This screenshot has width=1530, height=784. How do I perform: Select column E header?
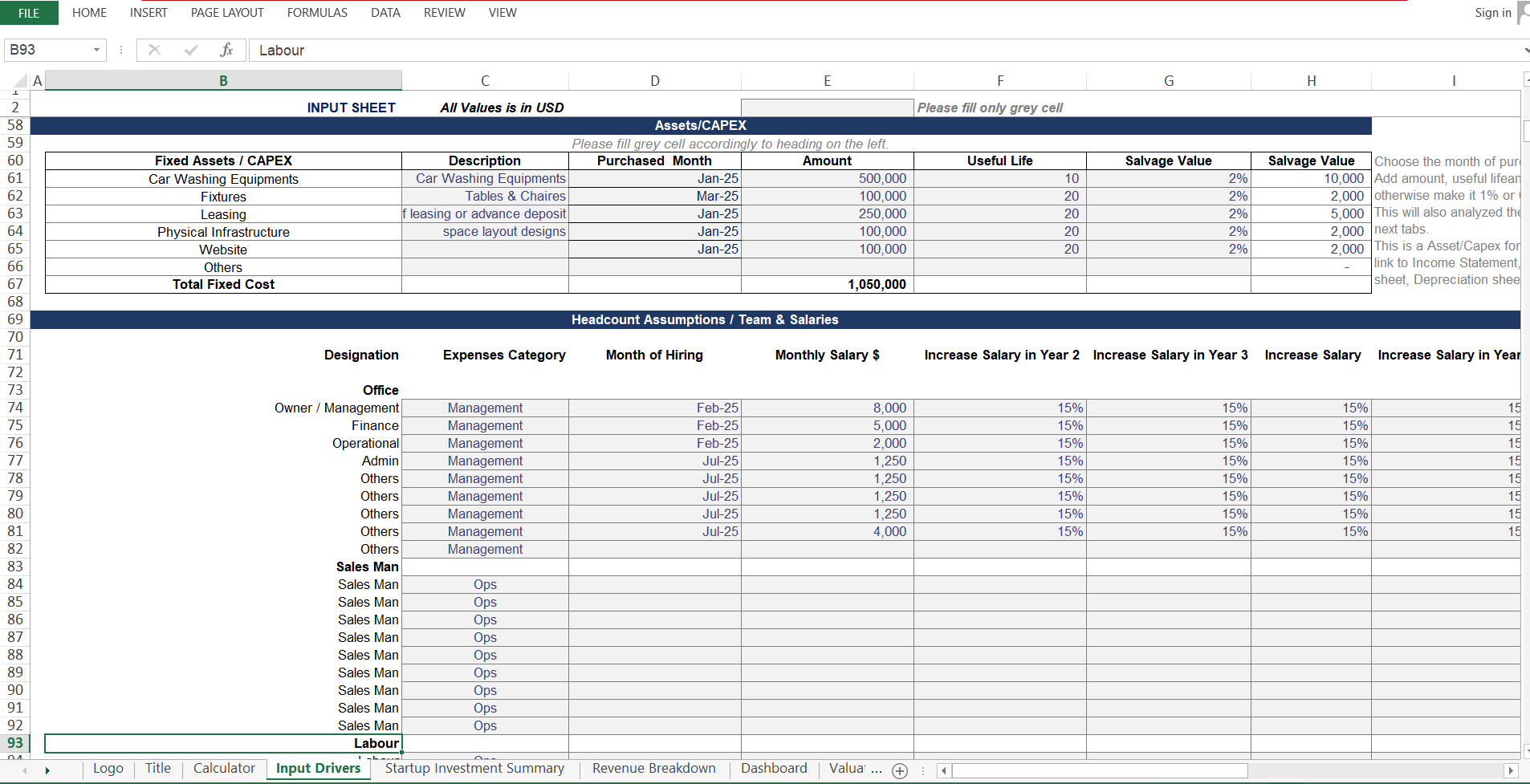[827, 80]
